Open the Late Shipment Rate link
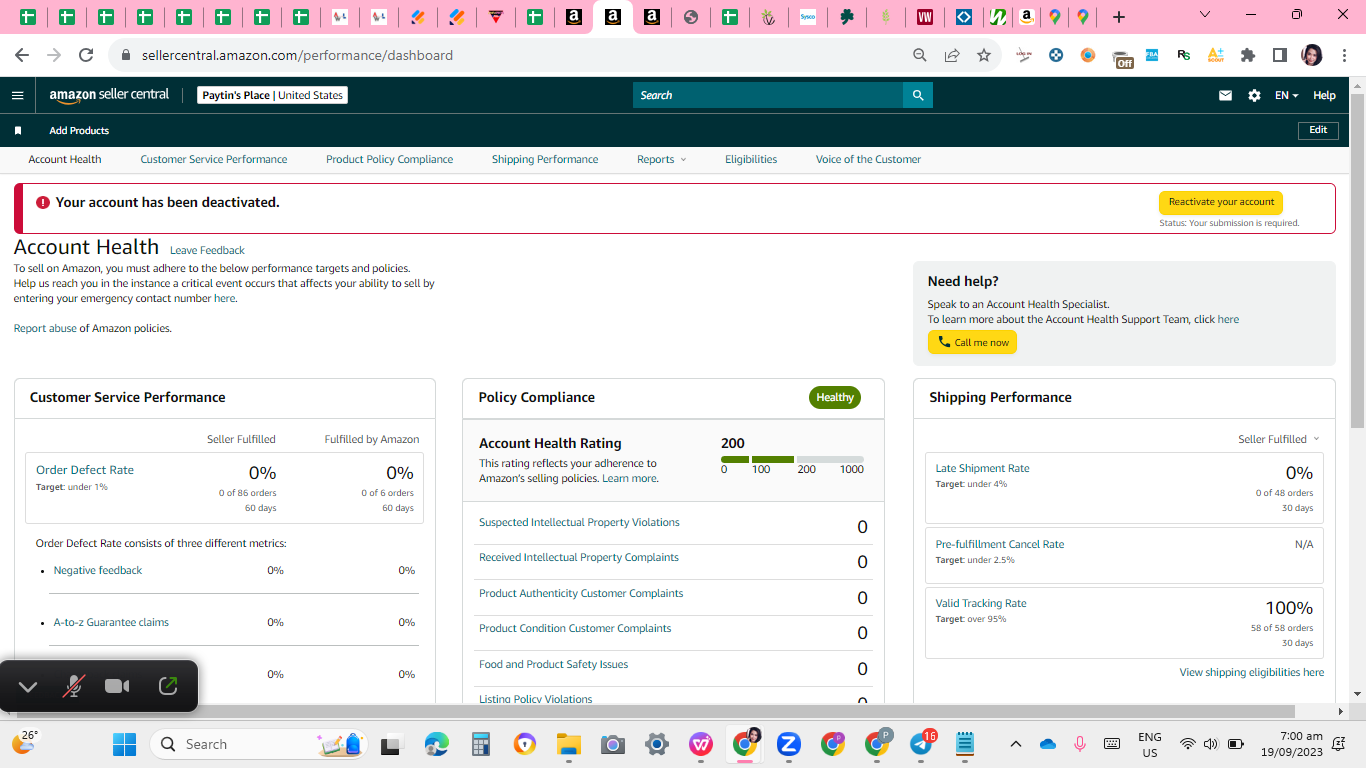Screen dimensions: 1366x768 pos(982,468)
